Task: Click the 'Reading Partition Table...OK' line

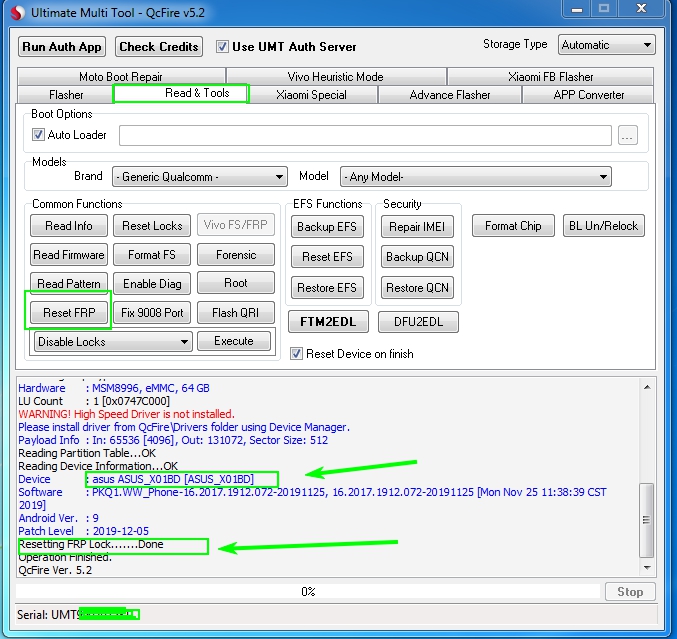Action: click(87, 453)
